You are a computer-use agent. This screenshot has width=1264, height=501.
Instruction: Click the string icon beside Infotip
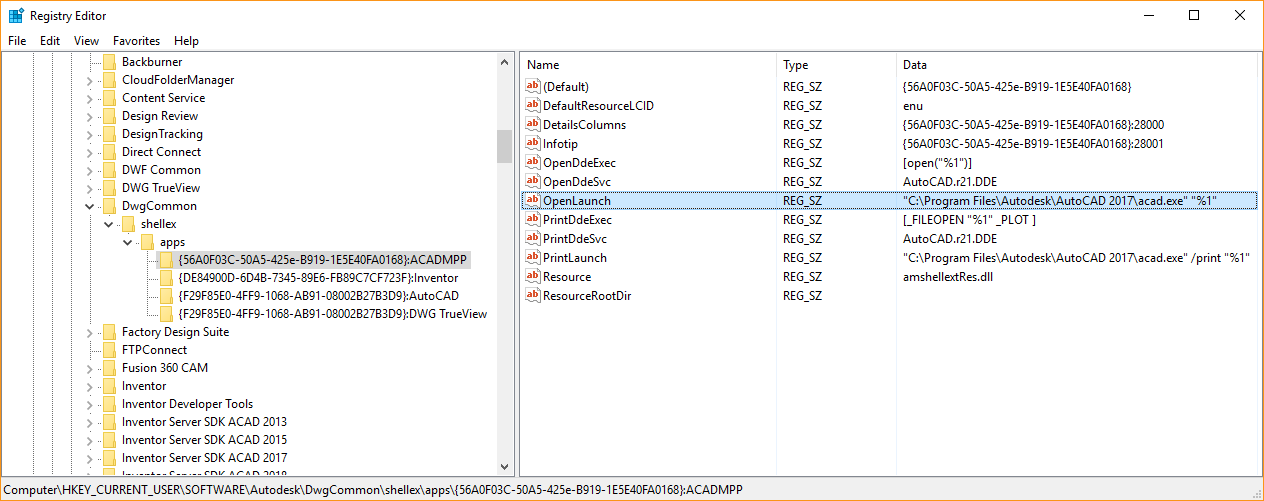[532, 144]
